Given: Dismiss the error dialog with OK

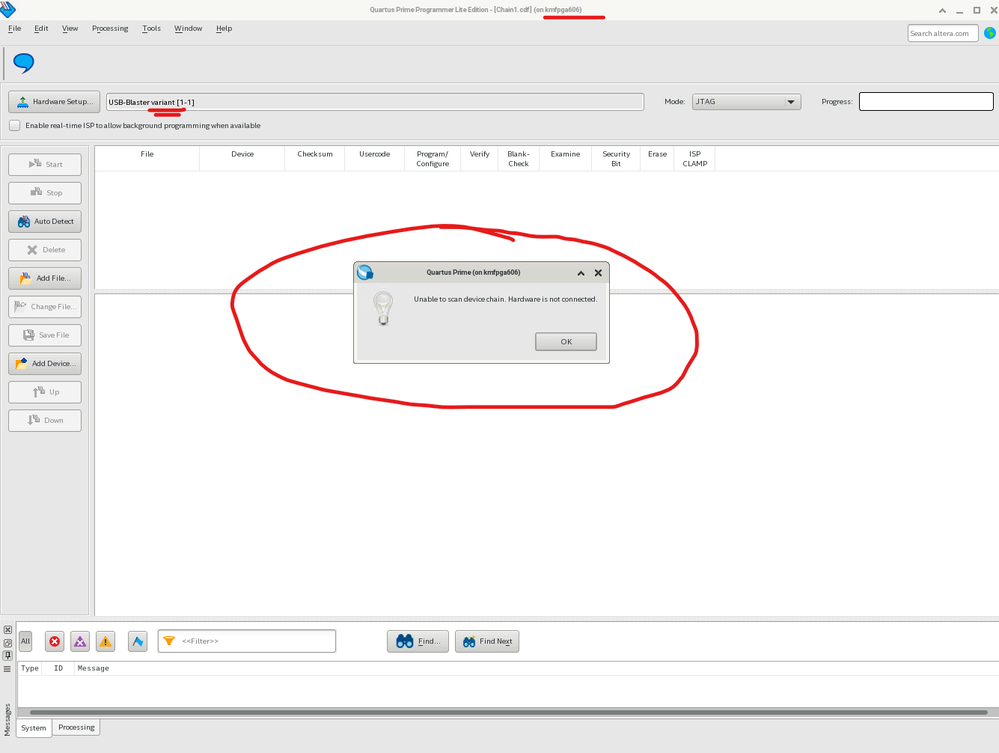Looking at the screenshot, I should pos(566,341).
